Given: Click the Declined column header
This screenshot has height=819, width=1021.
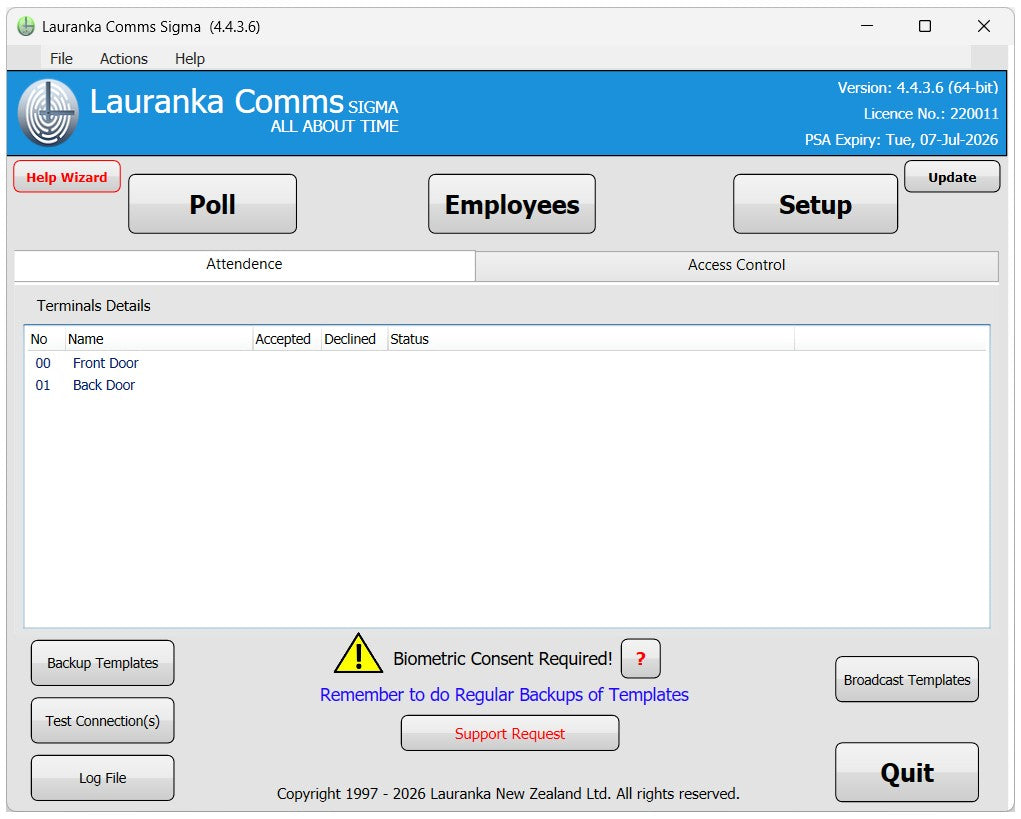Looking at the screenshot, I should (354, 339).
